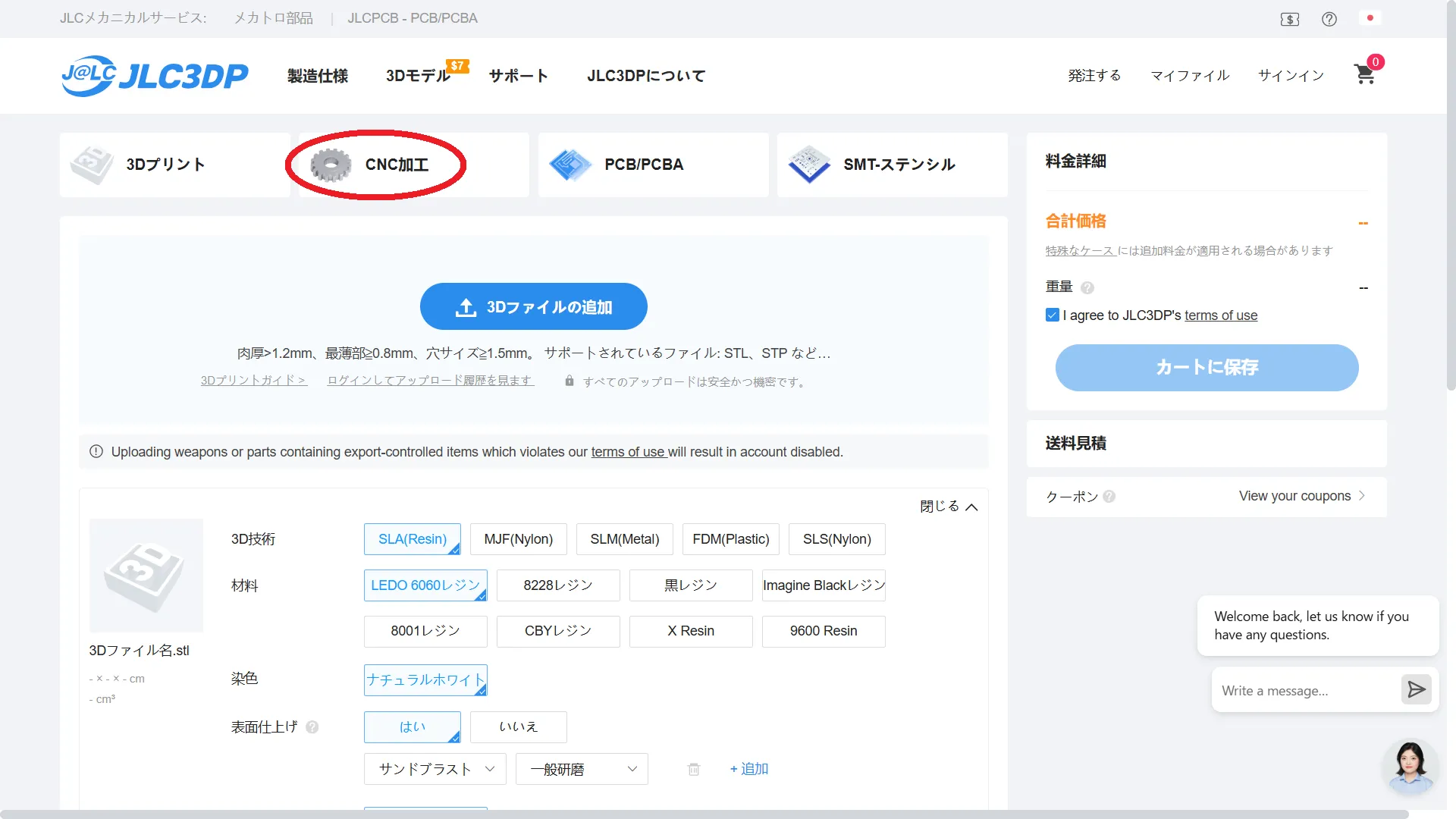
Task: Click the coupon help question icon
Action: pyautogui.click(x=1109, y=497)
